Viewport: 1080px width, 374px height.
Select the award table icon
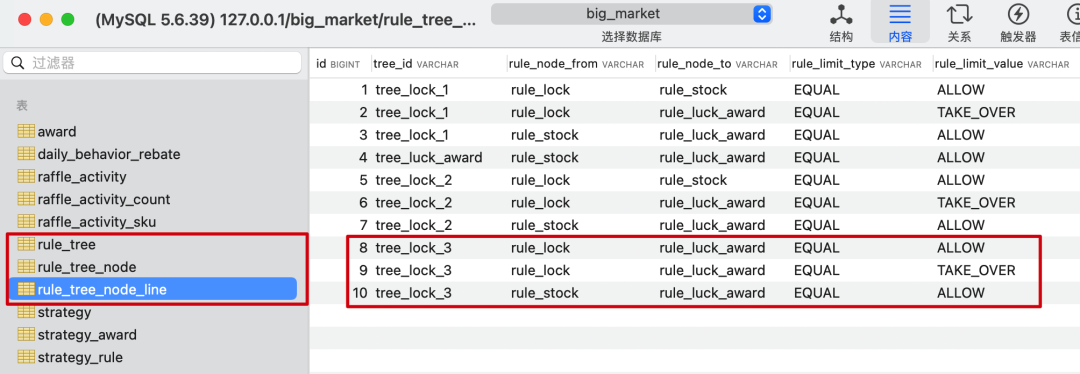click(26, 132)
